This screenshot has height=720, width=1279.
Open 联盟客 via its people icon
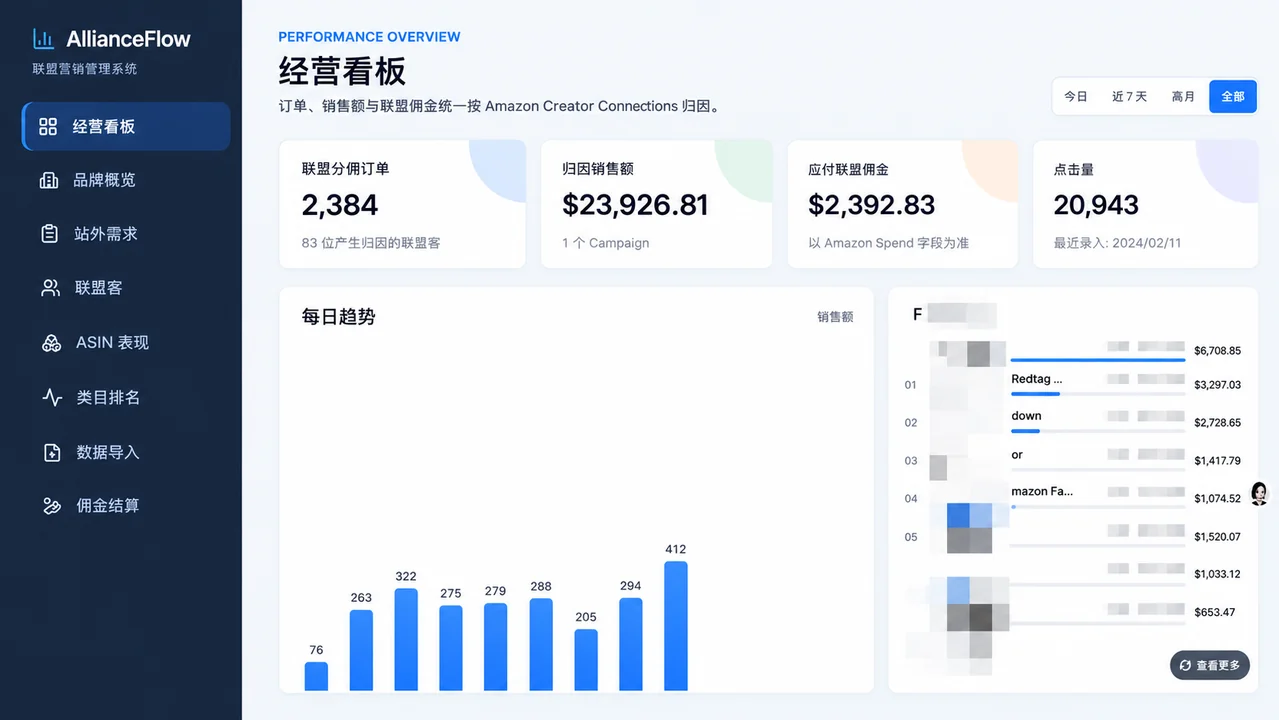pyautogui.click(x=50, y=288)
